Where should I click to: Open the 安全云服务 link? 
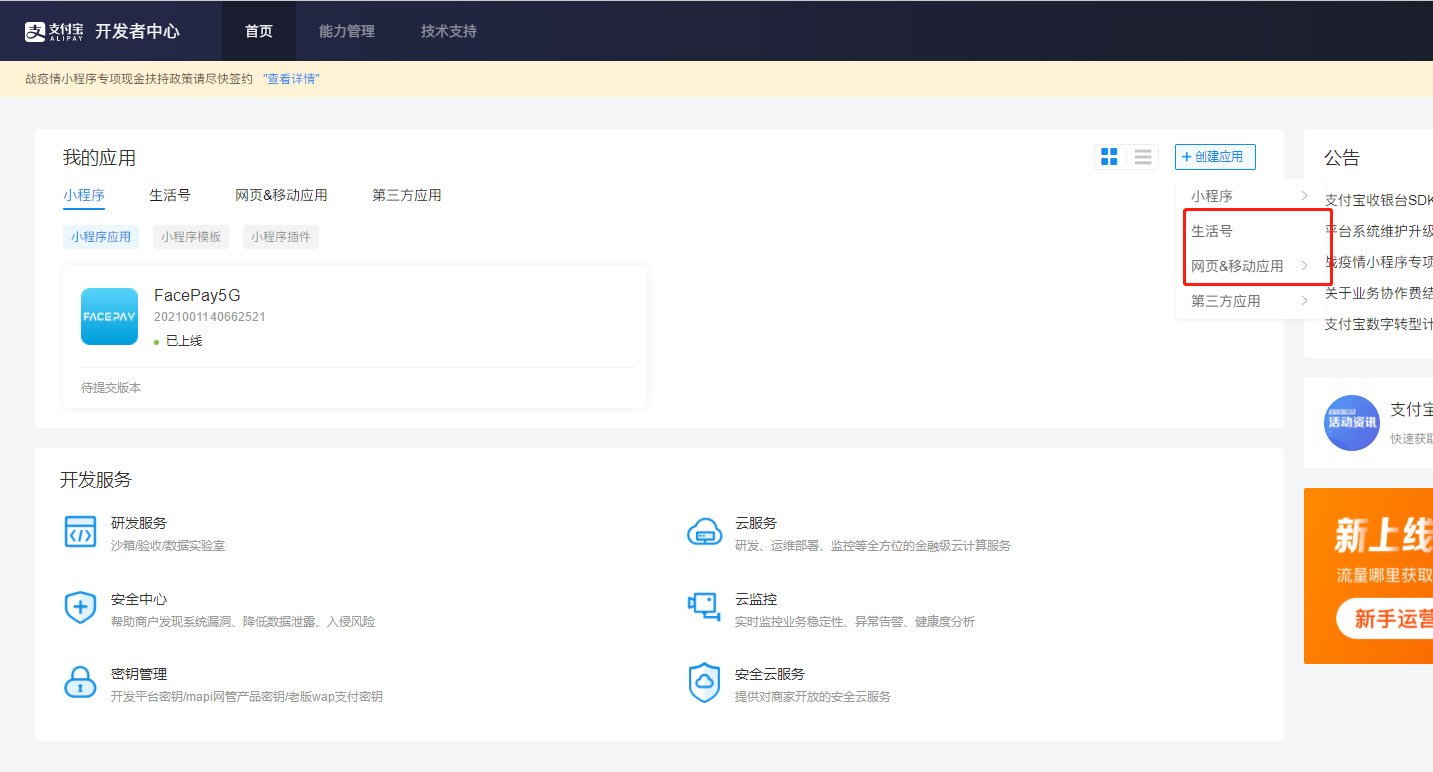click(770, 674)
